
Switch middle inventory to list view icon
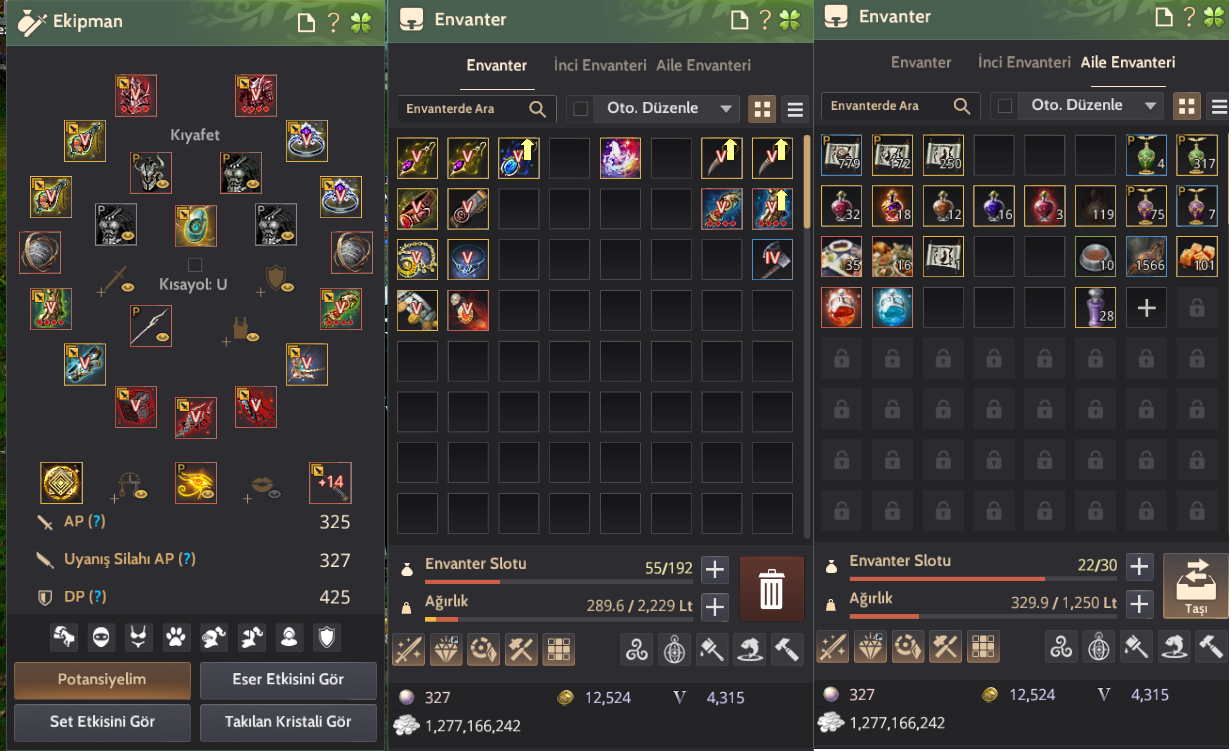796,109
